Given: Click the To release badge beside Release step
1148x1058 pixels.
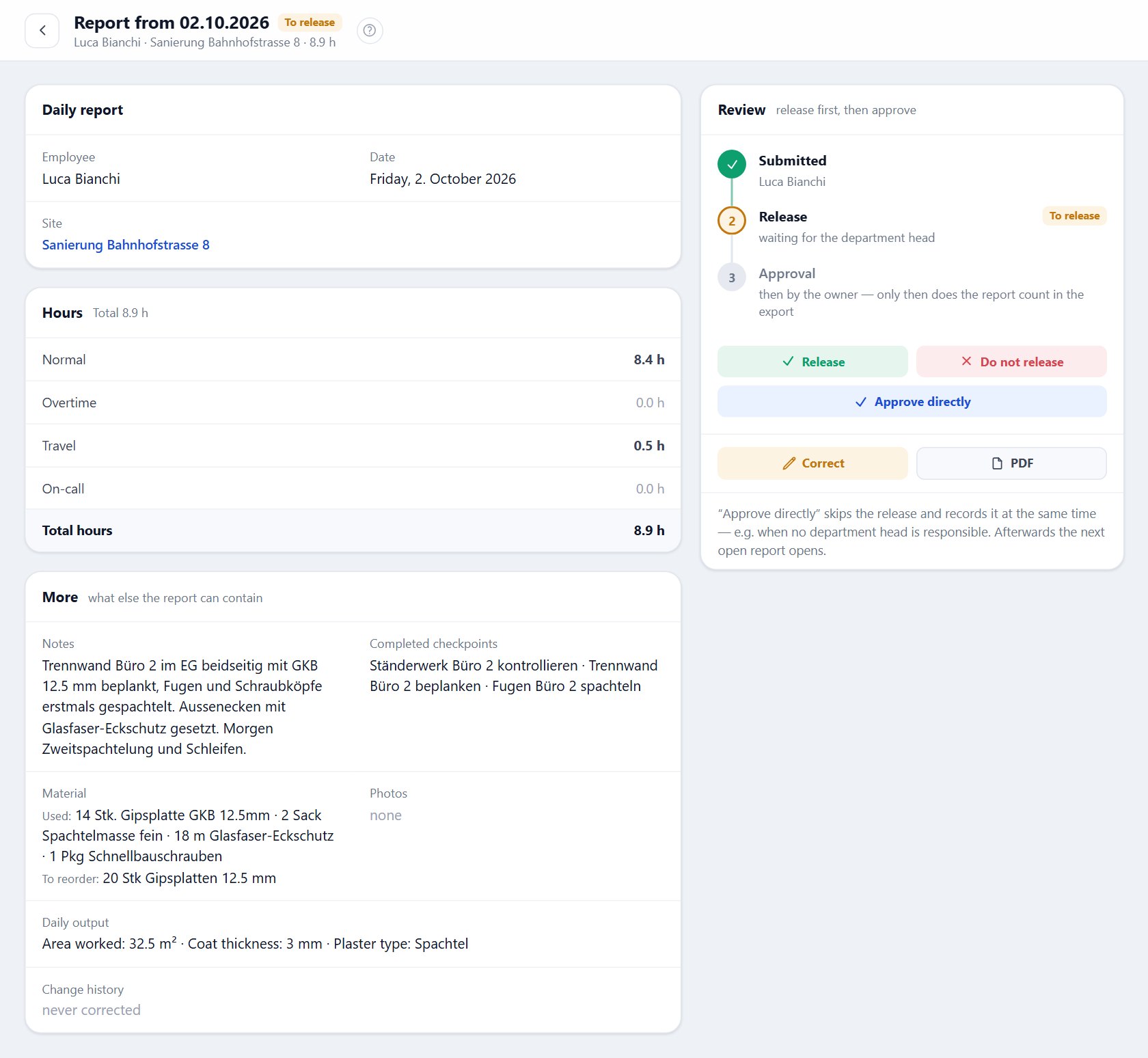Looking at the screenshot, I should click(x=1074, y=216).
